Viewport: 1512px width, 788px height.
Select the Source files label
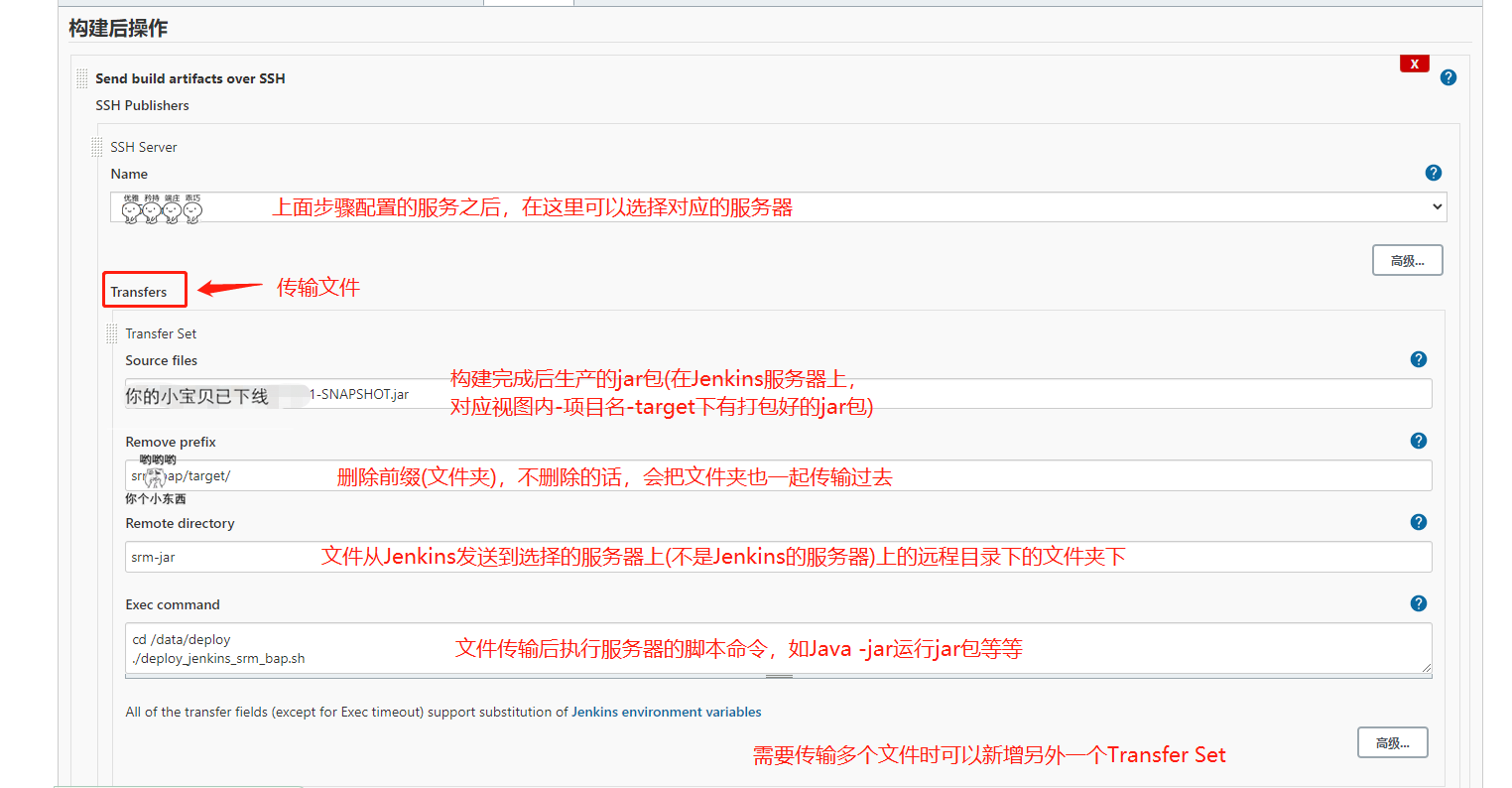(x=162, y=360)
